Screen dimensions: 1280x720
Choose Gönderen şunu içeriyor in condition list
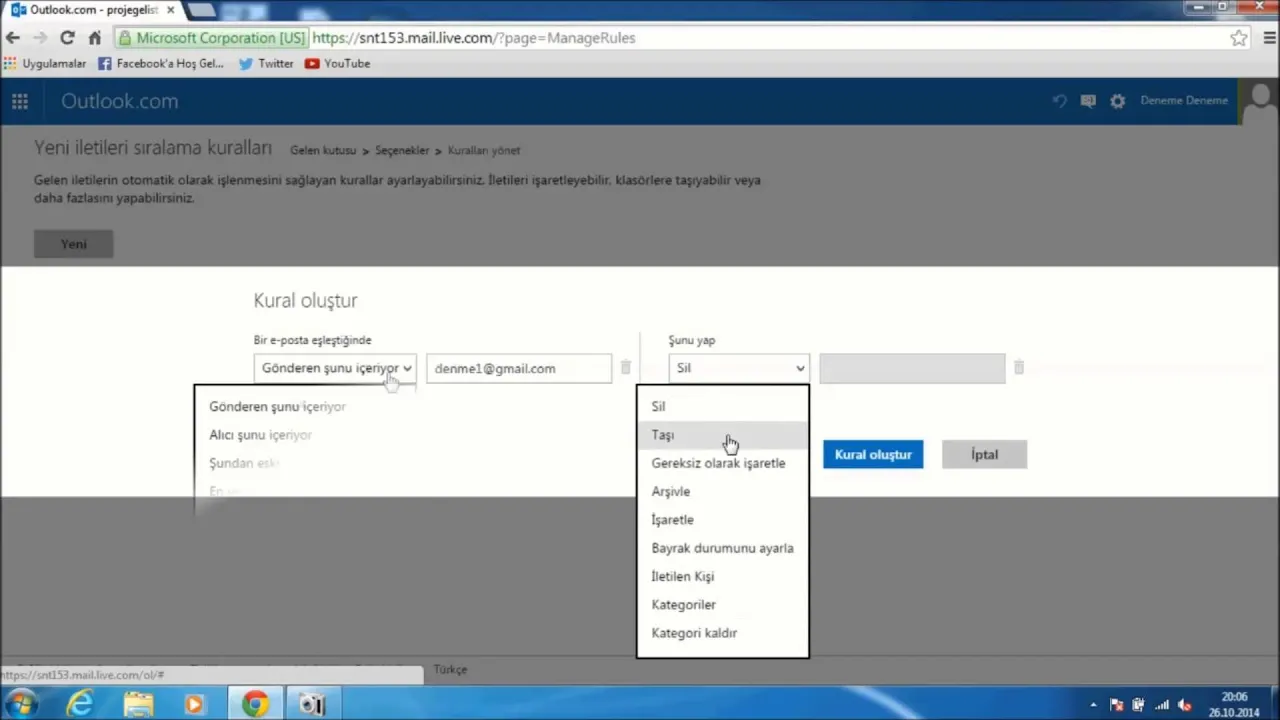point(278,407)
